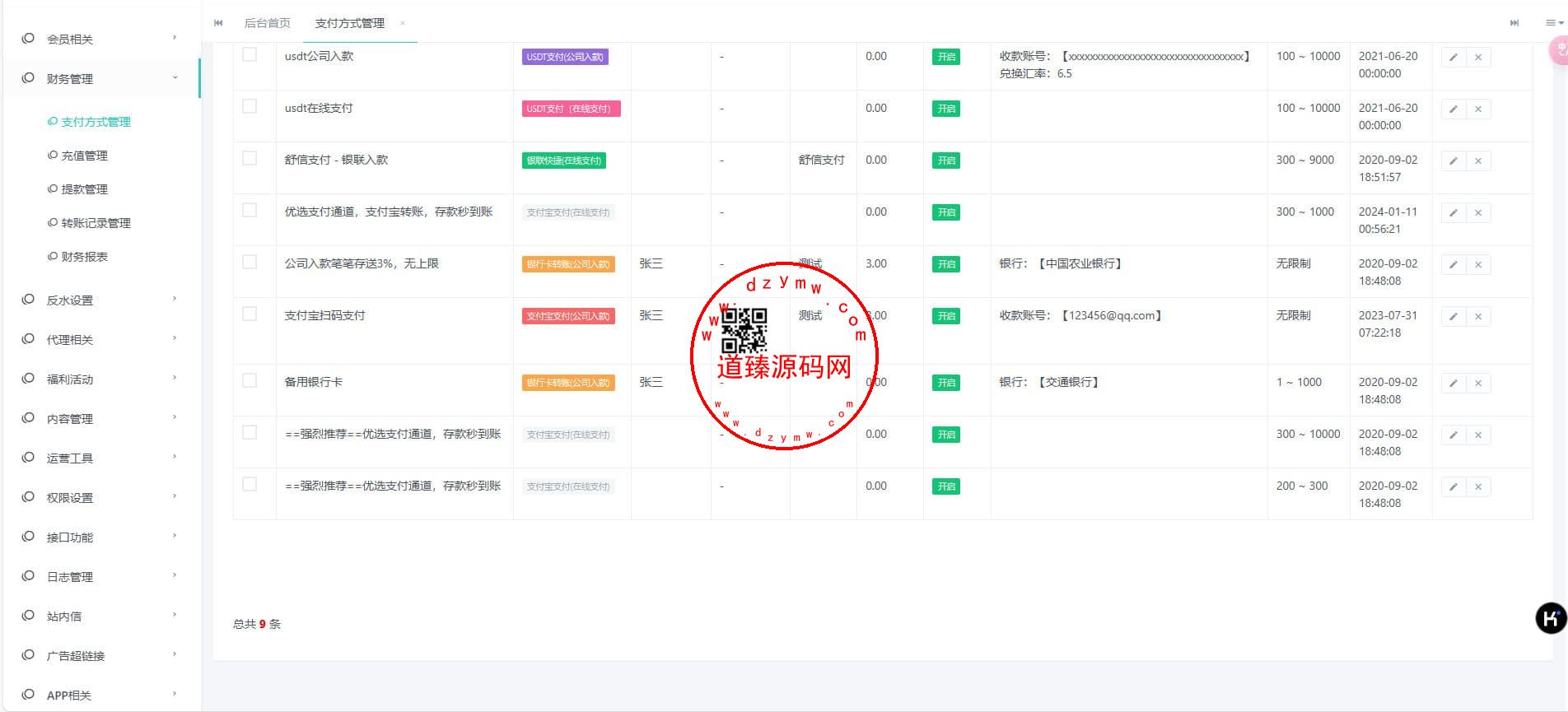Expand the 反水设置 menu chevron
Viewport: 1568px width, 712px height.
pos(175,299)
